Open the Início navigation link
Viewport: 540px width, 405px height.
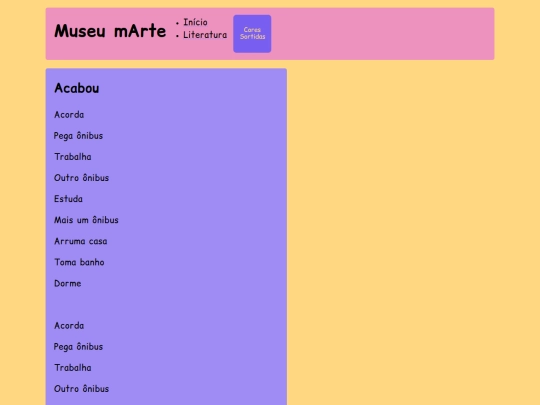pos(195,22)
